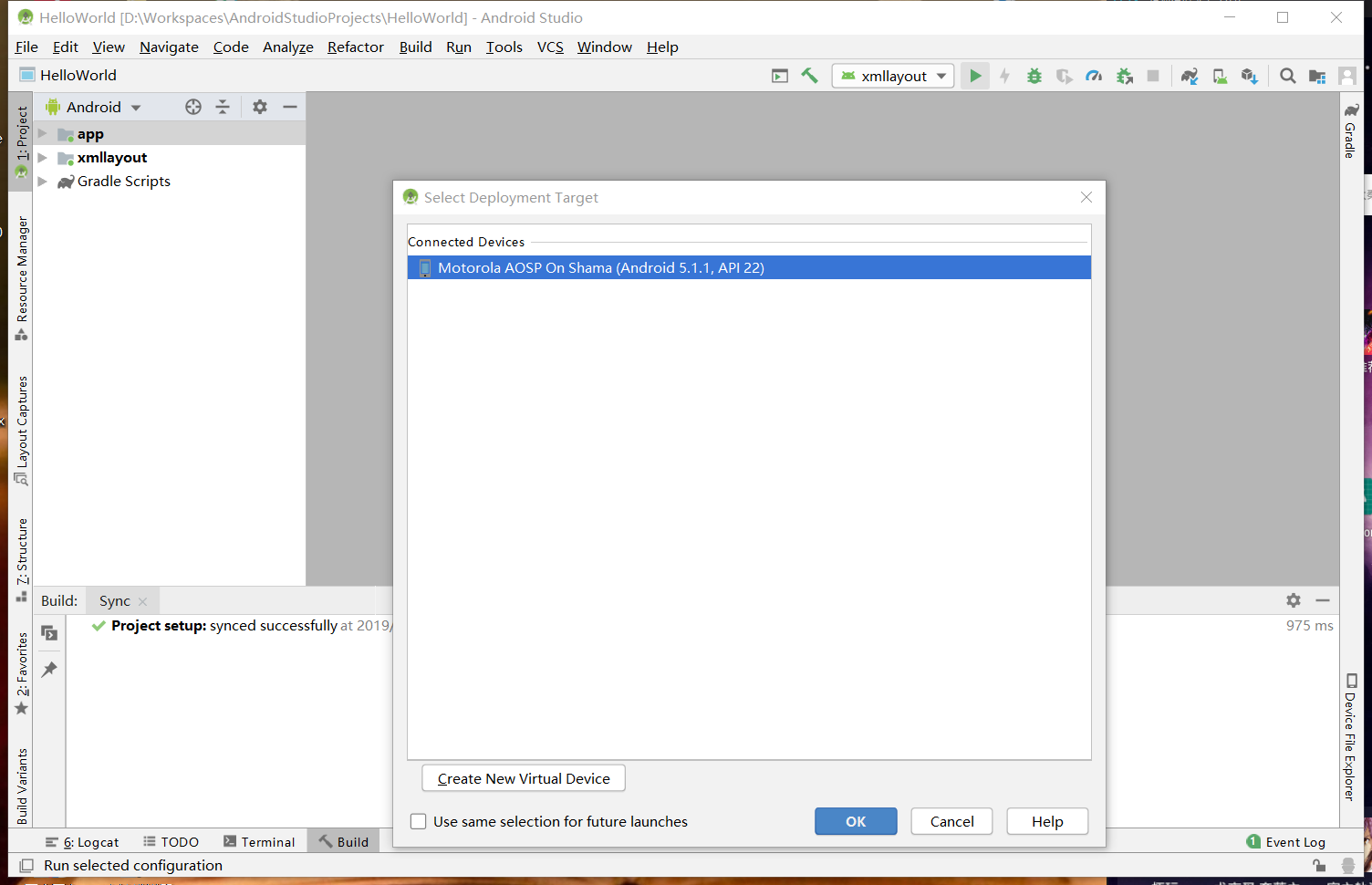Open the xmllayout run configuration dropdown
Screen dimensions: 1372x885
[893, 76]
